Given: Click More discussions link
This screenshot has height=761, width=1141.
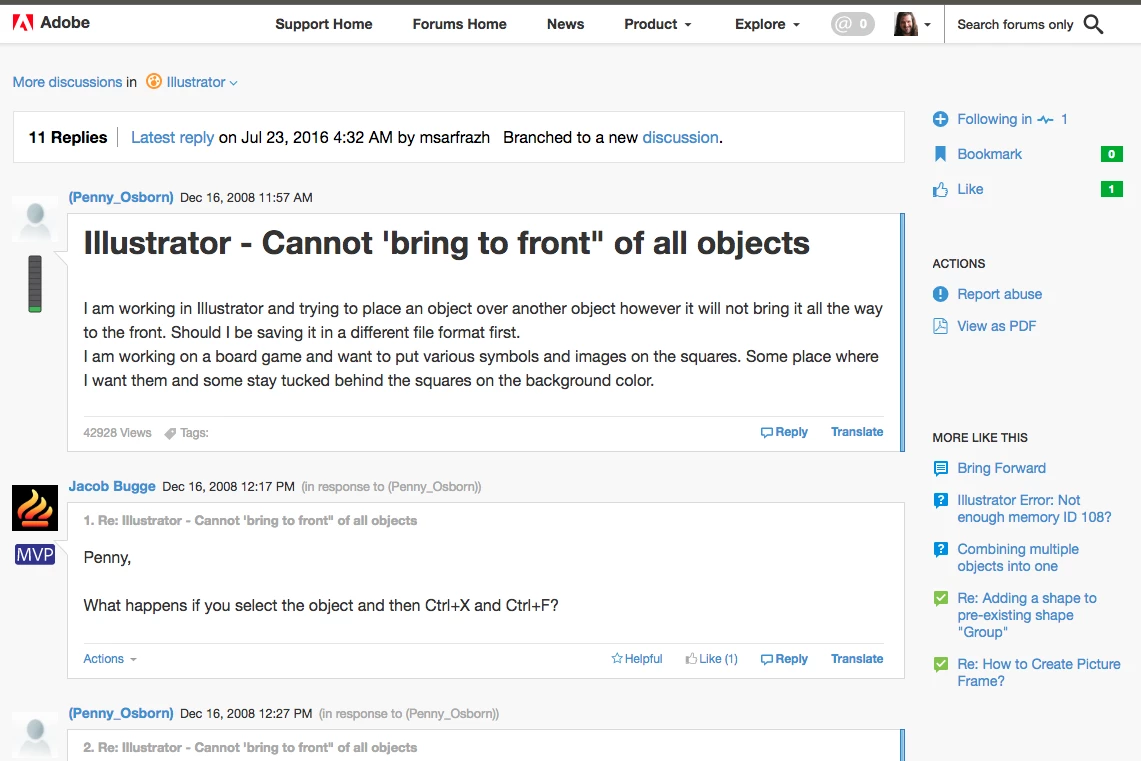Looking at the screenshot, I should [x=68, y=82].
